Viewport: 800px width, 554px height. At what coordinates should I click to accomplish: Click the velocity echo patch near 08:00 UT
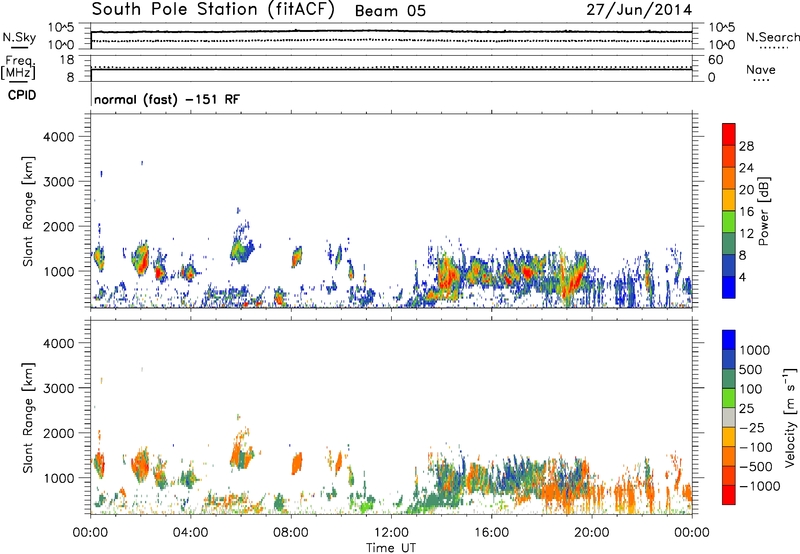pyautogui.click(x=296, y=464)
